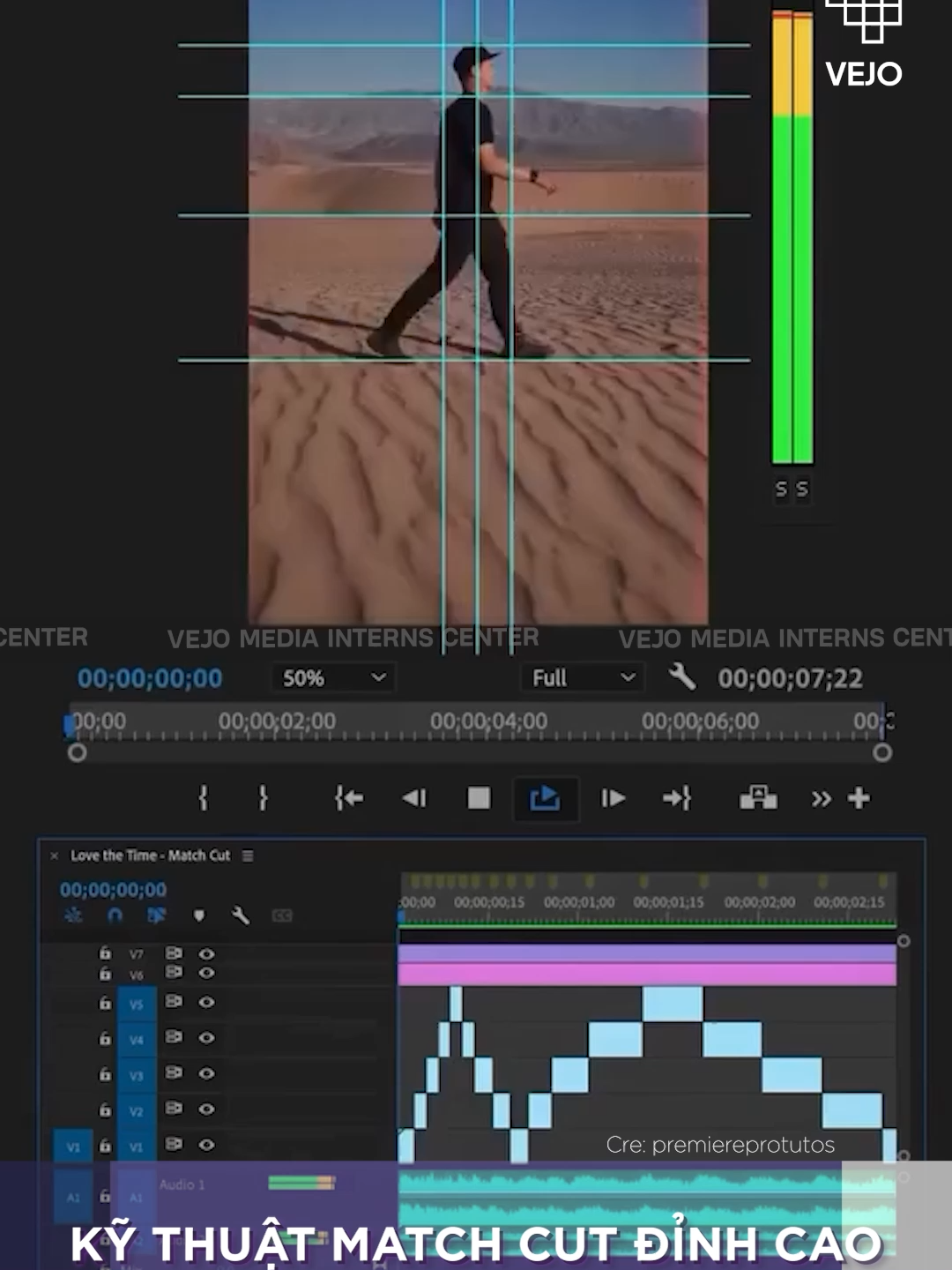
Task: Click the Add Button plus in transport bar
Action: (x=859, y=798)
